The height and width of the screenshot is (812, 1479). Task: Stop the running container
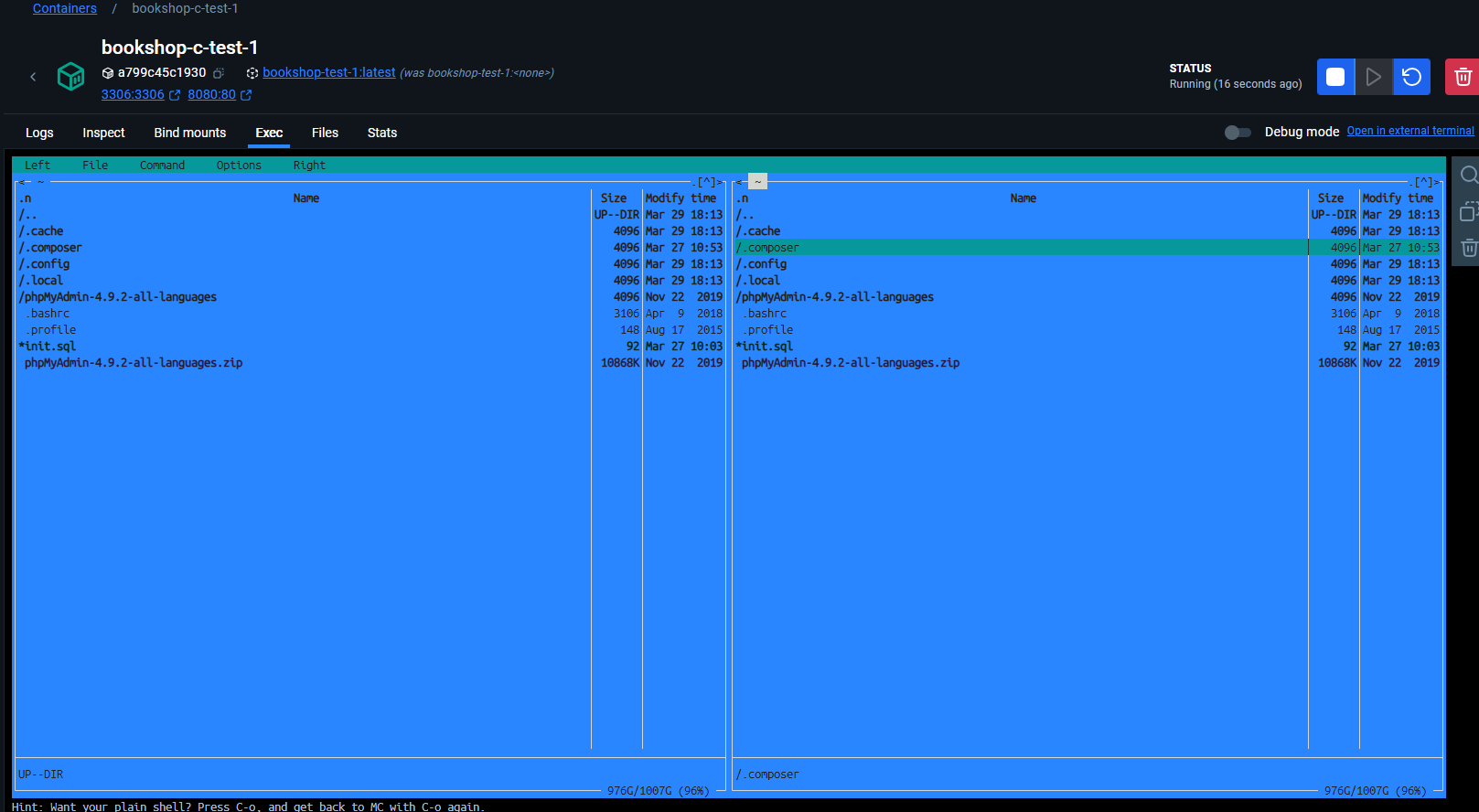click(x=1335, y=77)
